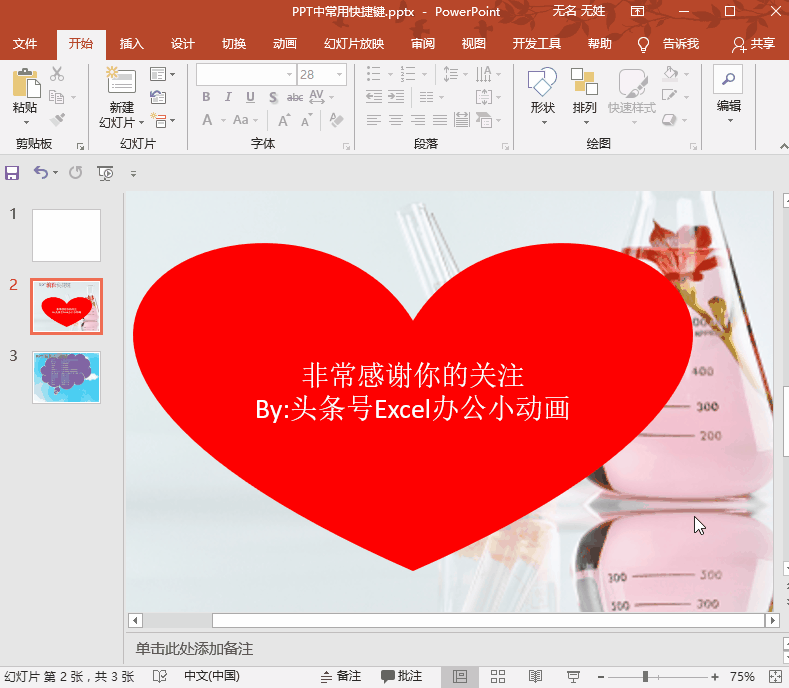
Task: Toggle Align Left for paragraph
Action: [x=373, y=120]
